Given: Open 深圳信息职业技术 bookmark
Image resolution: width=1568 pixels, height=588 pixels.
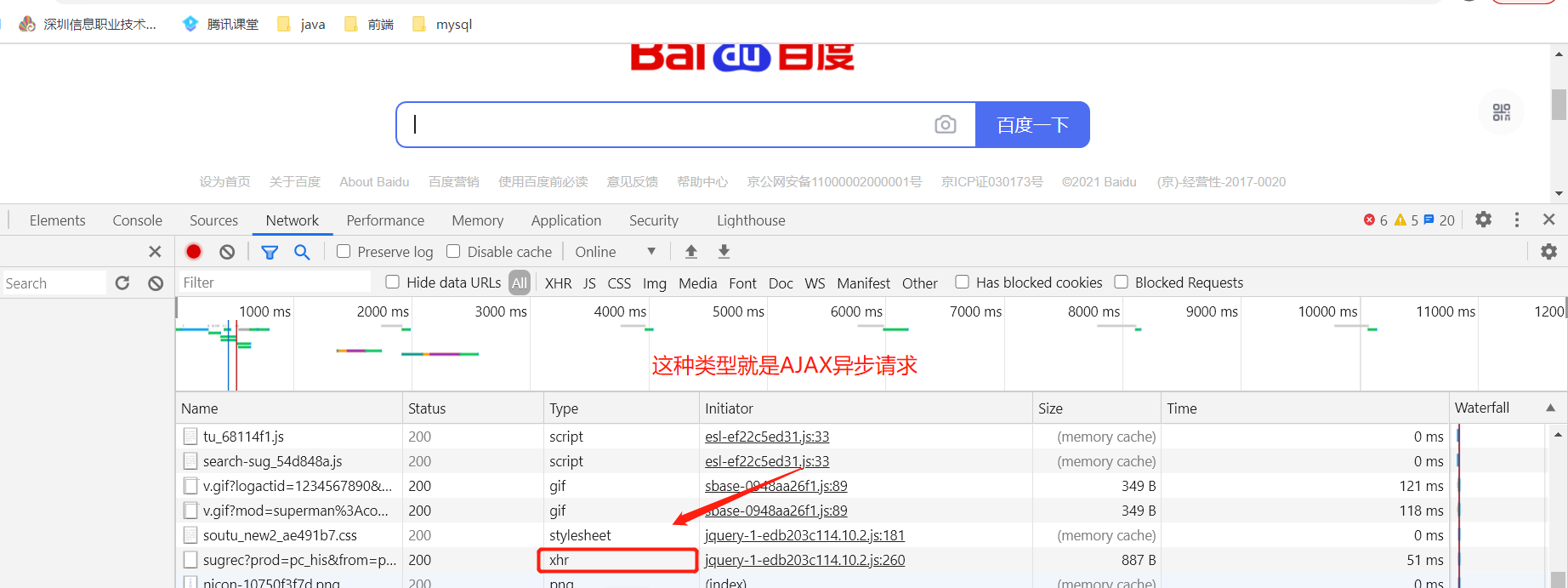Looking at the screenshot, I should click(88, 24).
